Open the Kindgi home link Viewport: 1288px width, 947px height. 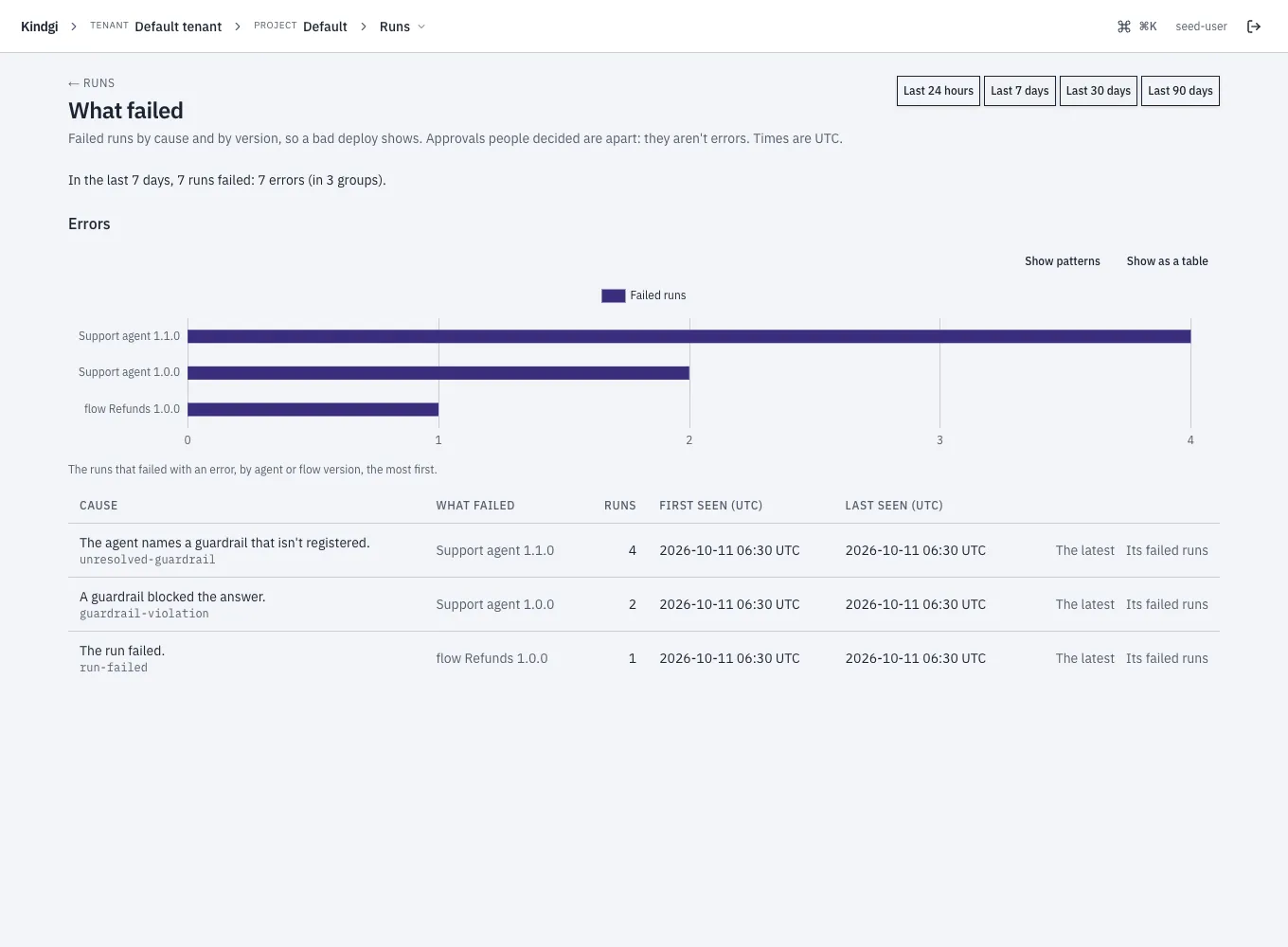tap(39, 27)
